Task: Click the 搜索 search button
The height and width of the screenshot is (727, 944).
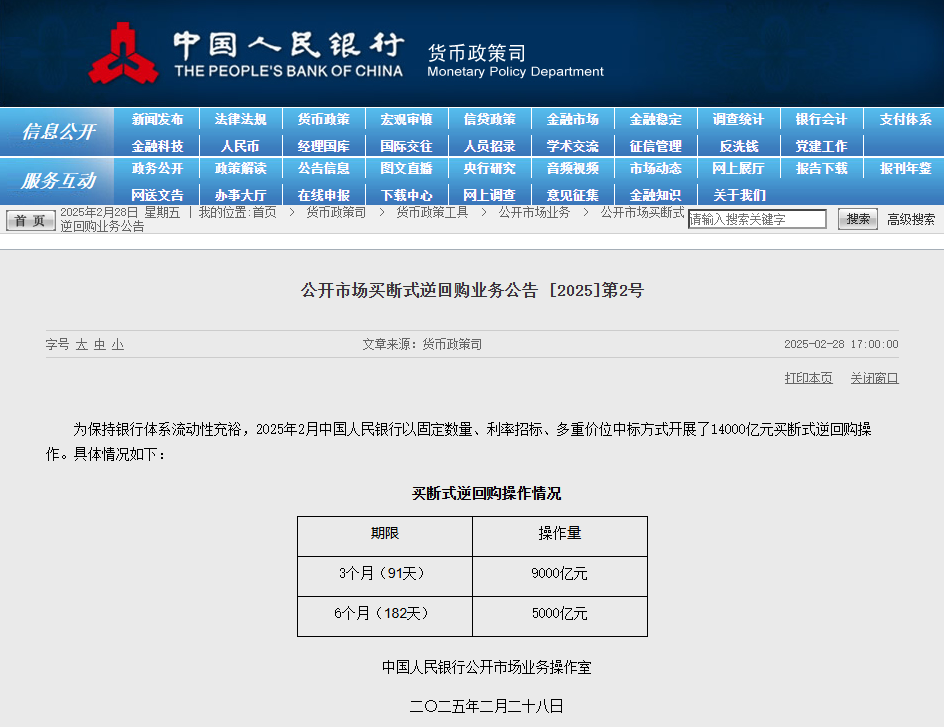Action: (858, 219)
